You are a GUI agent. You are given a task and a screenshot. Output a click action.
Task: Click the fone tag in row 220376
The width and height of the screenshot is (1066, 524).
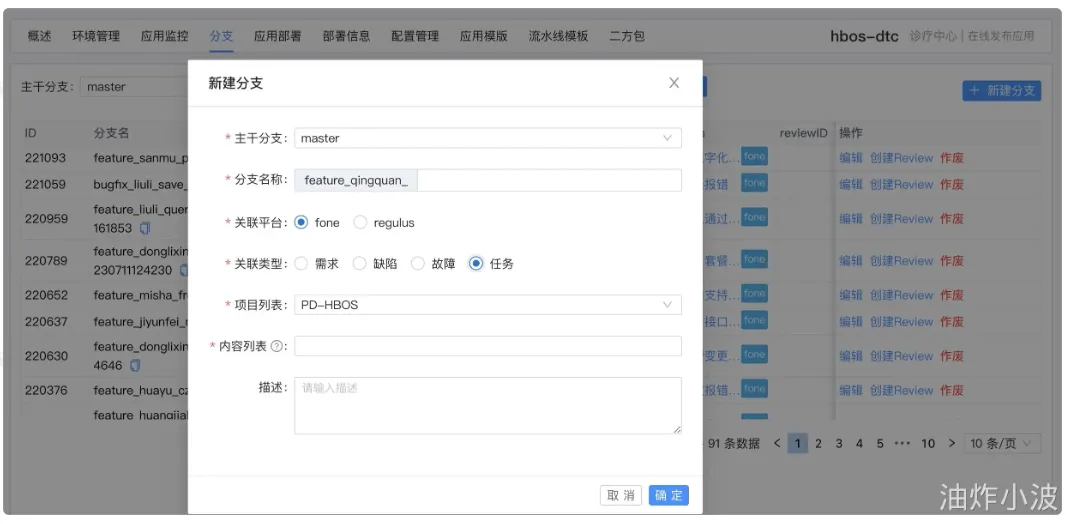pyautogui.click(x=754, y=389)
